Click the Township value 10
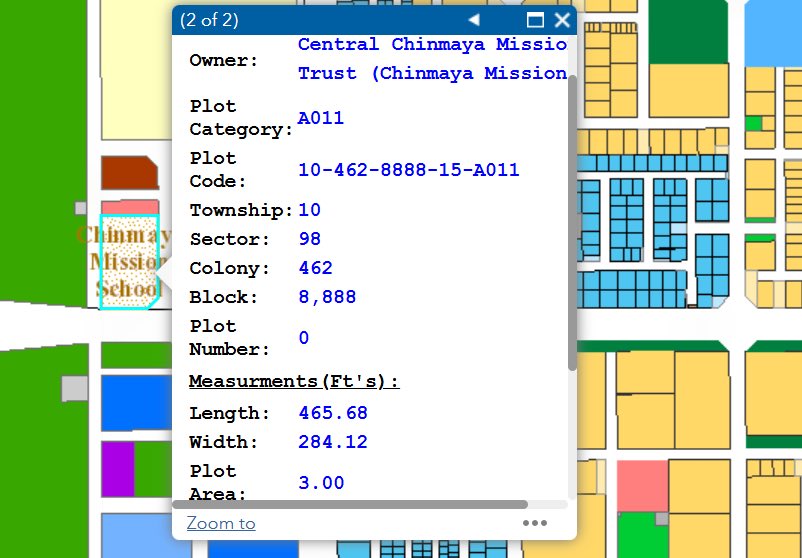802x558 pixels. 310,210
